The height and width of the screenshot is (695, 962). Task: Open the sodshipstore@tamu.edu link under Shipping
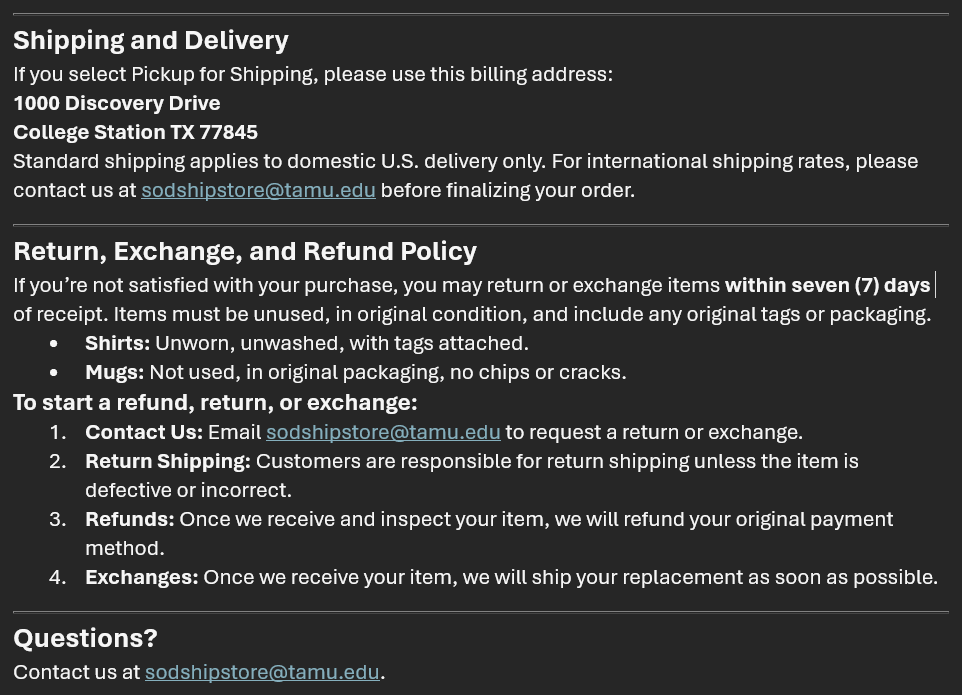click(x=258, y=190)
